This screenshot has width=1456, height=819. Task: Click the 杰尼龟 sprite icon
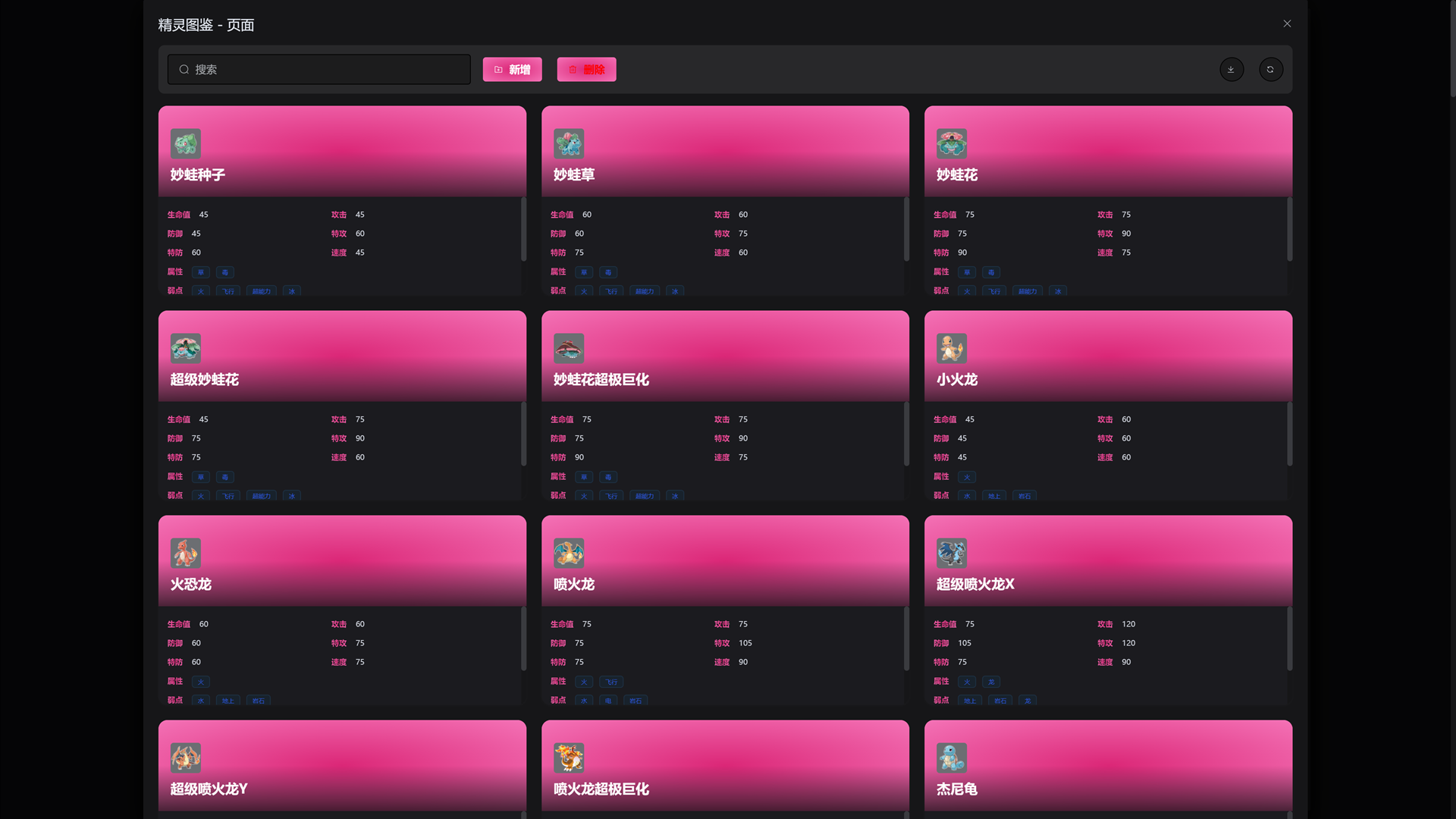(951, 758)
